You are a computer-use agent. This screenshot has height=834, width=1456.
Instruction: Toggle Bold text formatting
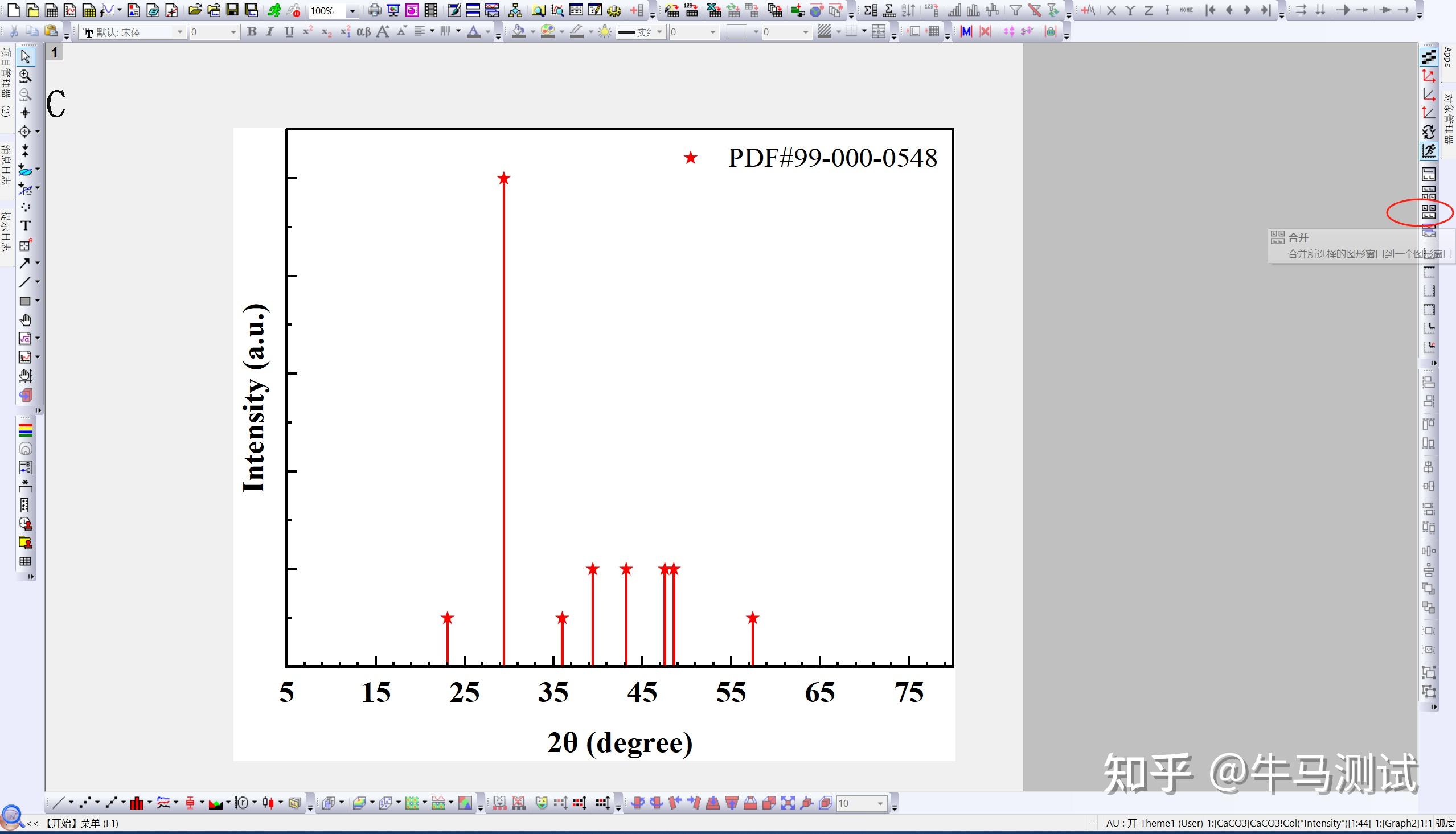(x=251, y=32)
